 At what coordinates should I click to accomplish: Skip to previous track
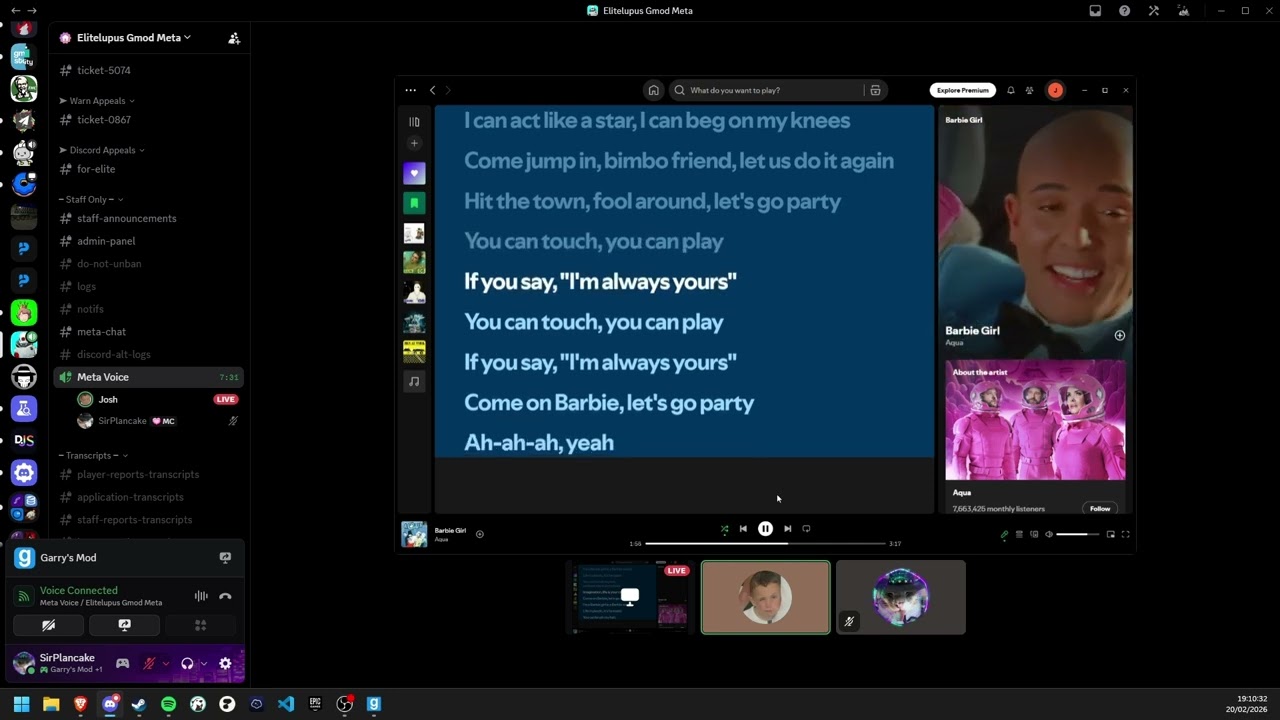(743, 529)
